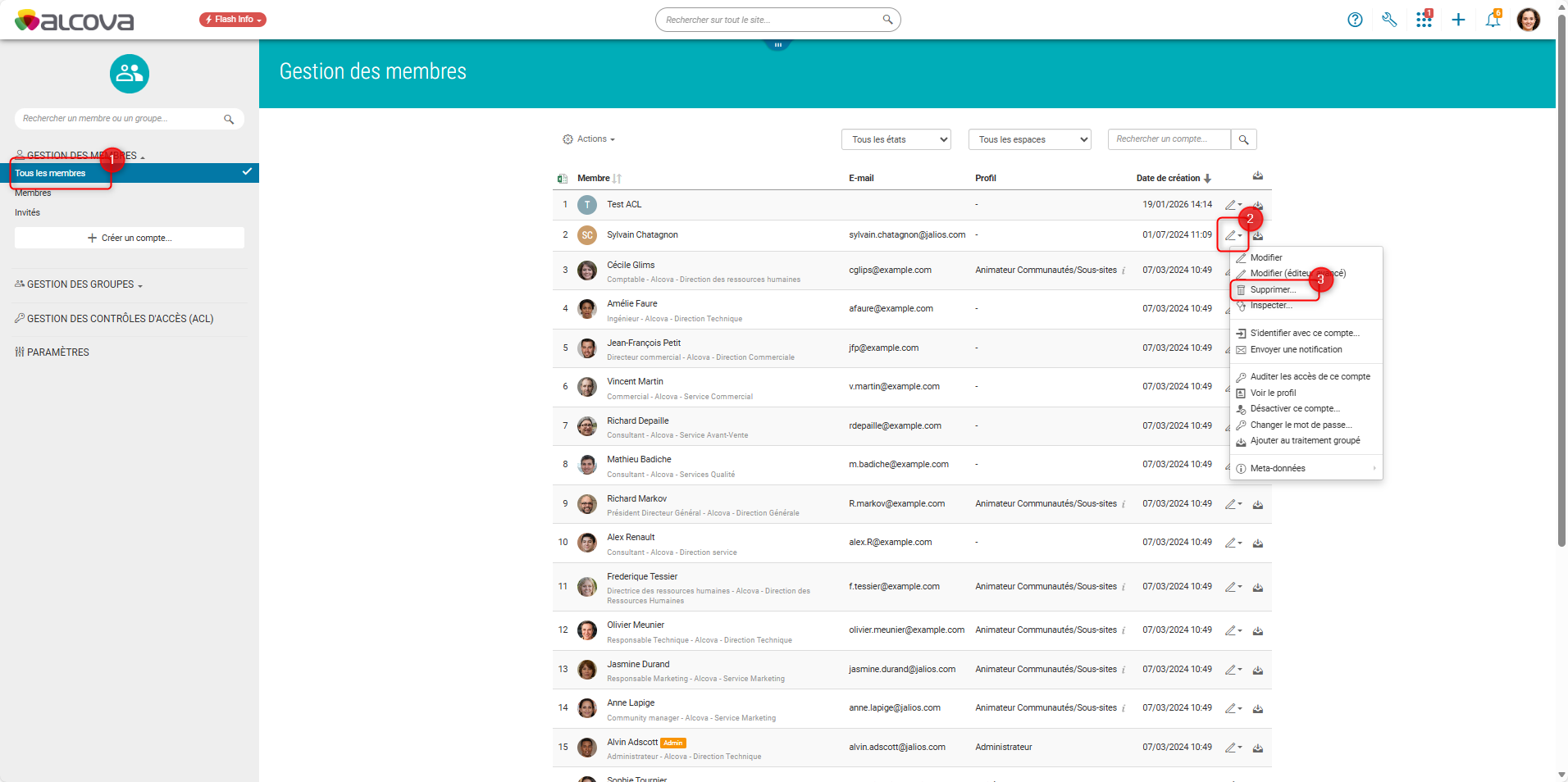Expand the edit dropdown for Alex Renault

[x=1233, y=543]
